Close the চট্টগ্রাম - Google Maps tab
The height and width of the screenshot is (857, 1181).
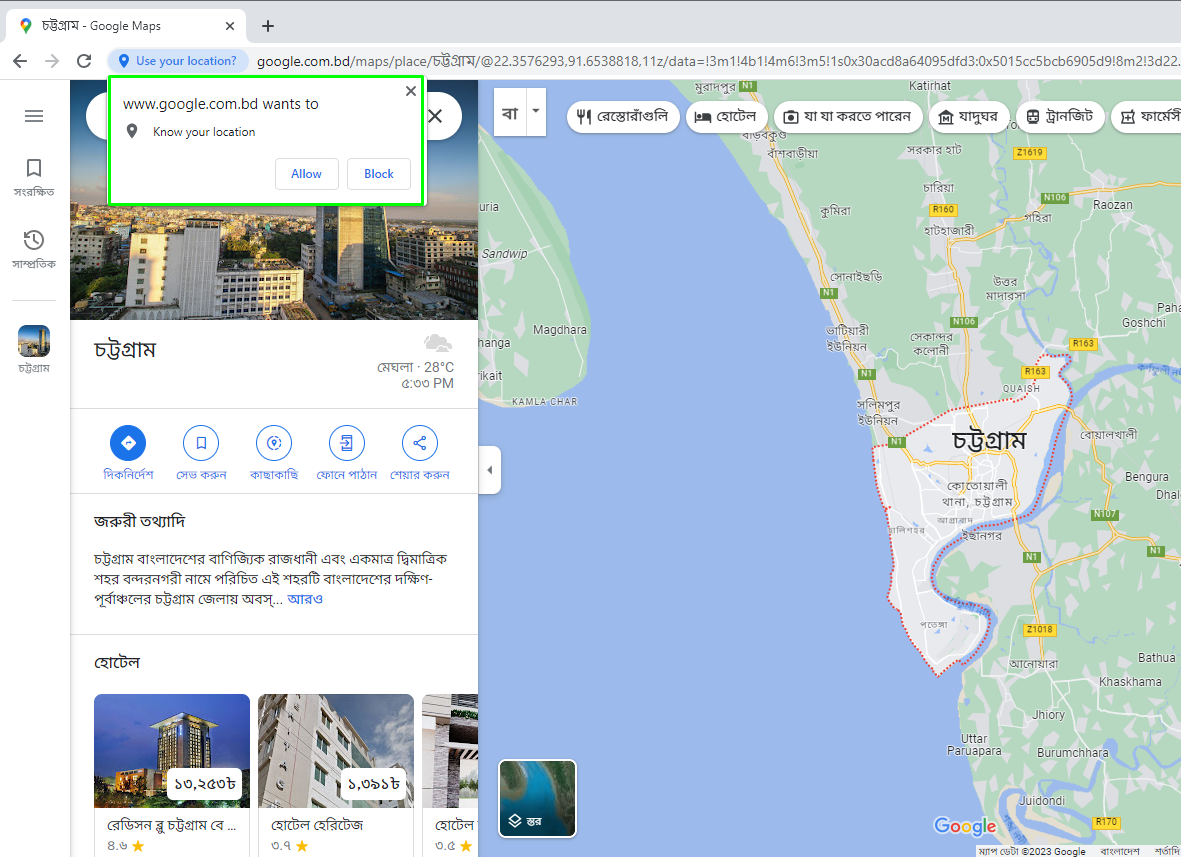[x=230, y=26]
